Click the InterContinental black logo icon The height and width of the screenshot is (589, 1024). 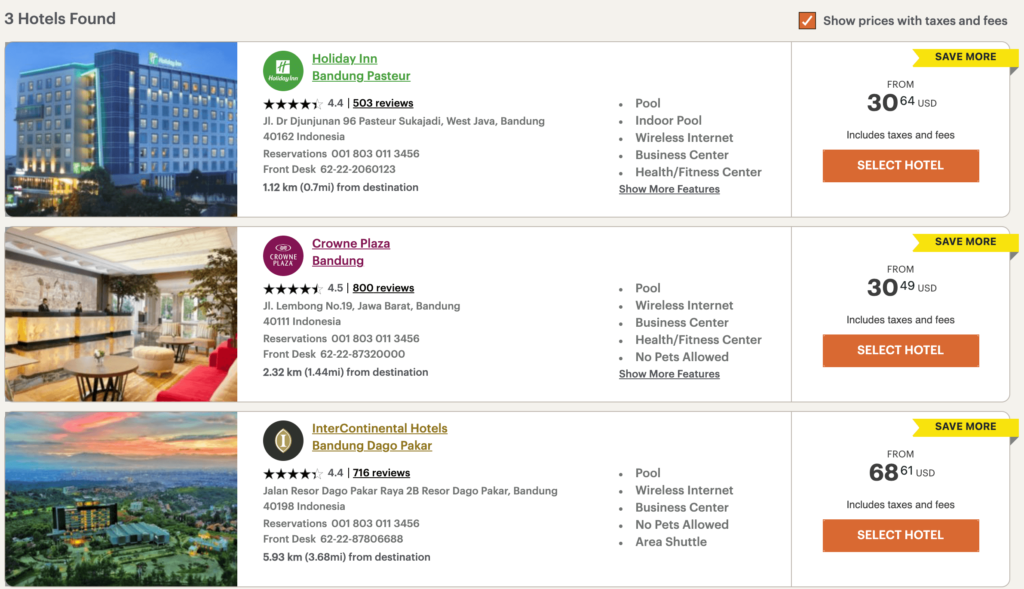283,440
